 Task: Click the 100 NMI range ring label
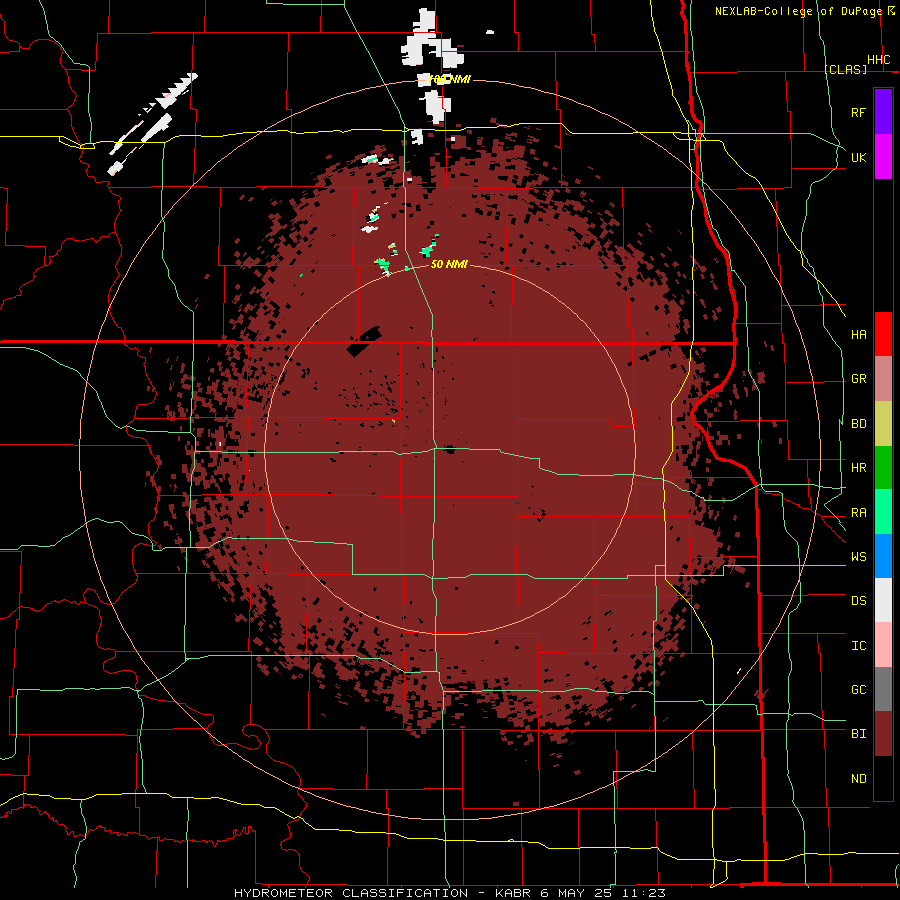449,80
